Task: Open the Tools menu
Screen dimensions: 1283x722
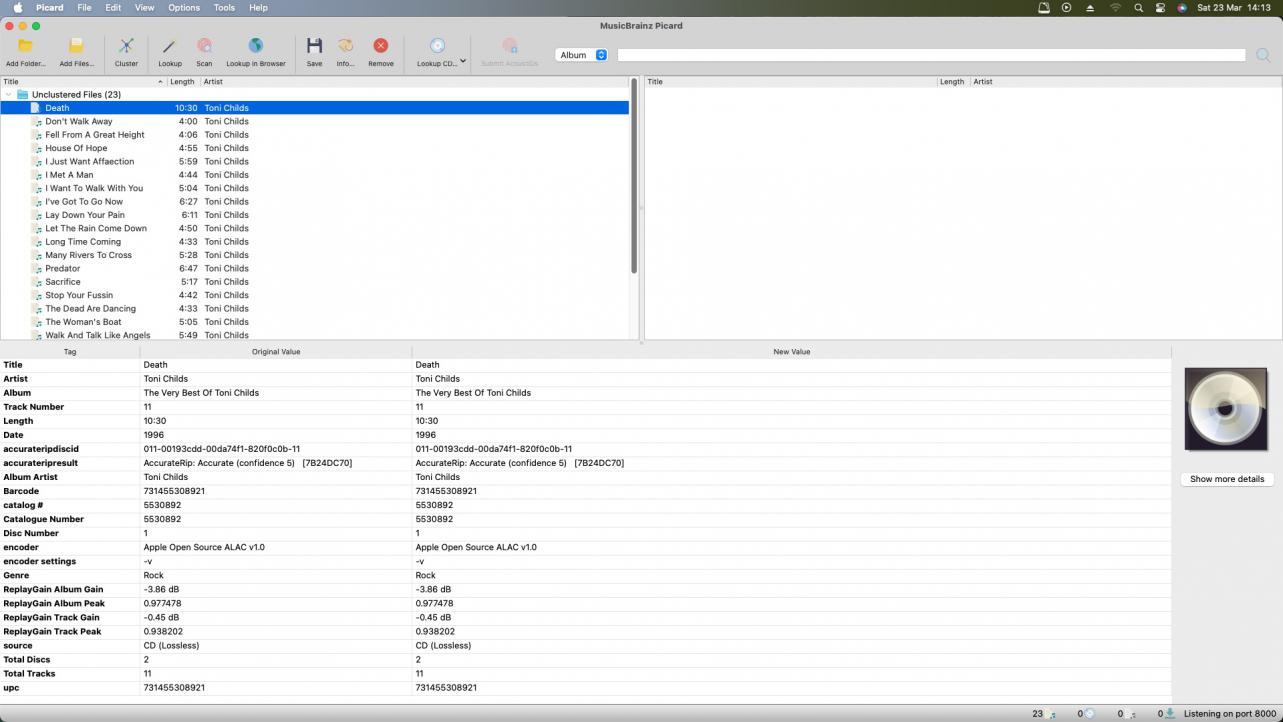Action: 224,7
